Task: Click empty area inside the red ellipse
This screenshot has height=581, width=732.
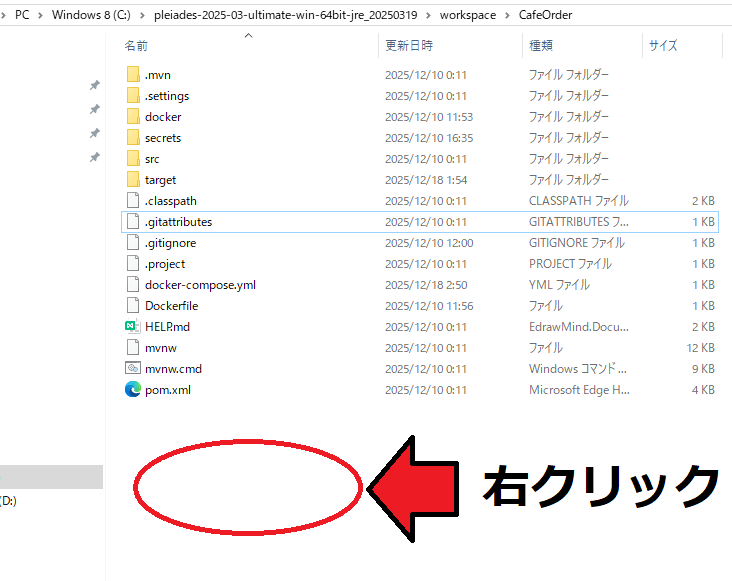Action: pos(247,488)
